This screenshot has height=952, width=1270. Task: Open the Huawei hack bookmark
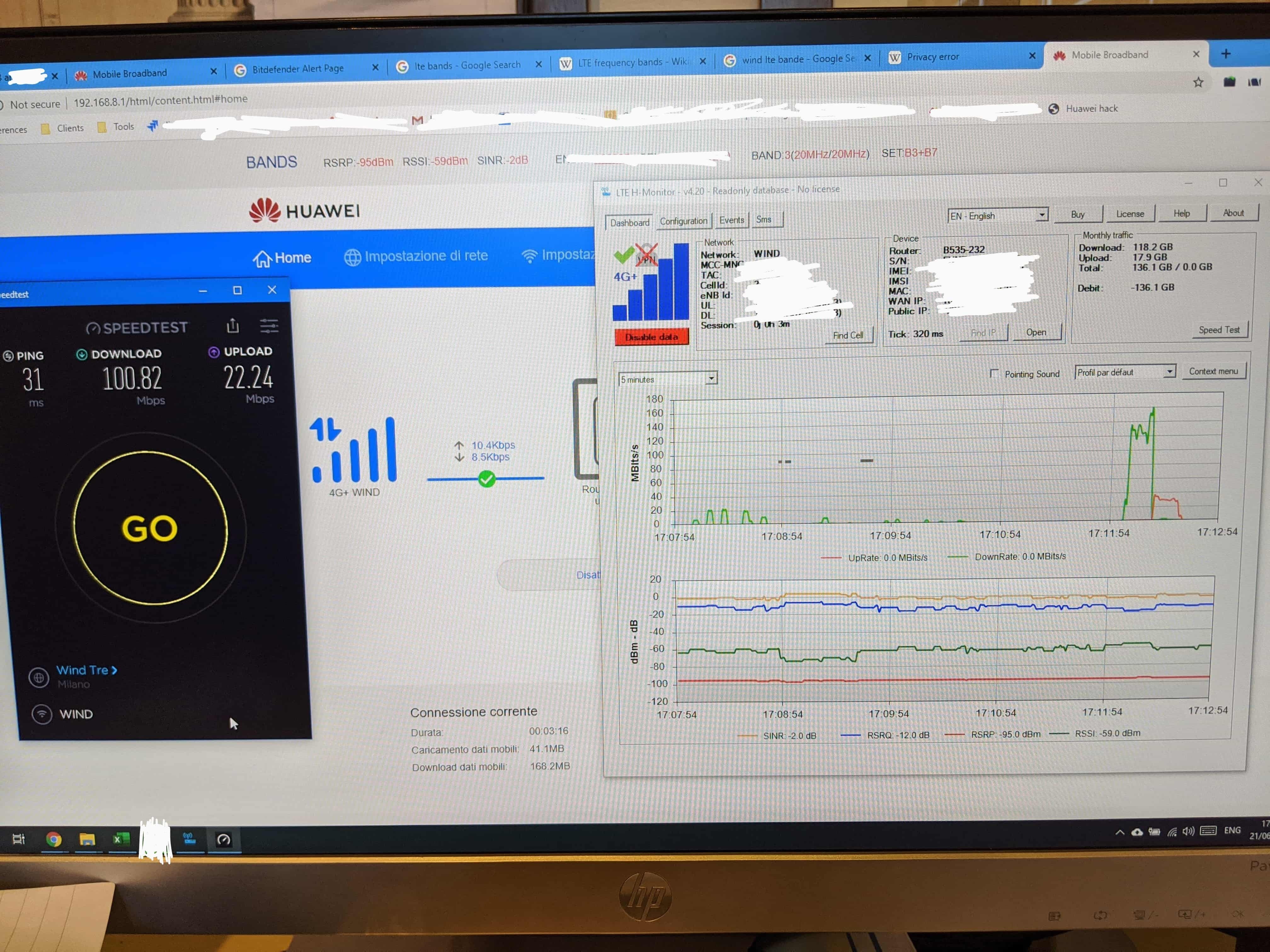[x=1084, y=109]
